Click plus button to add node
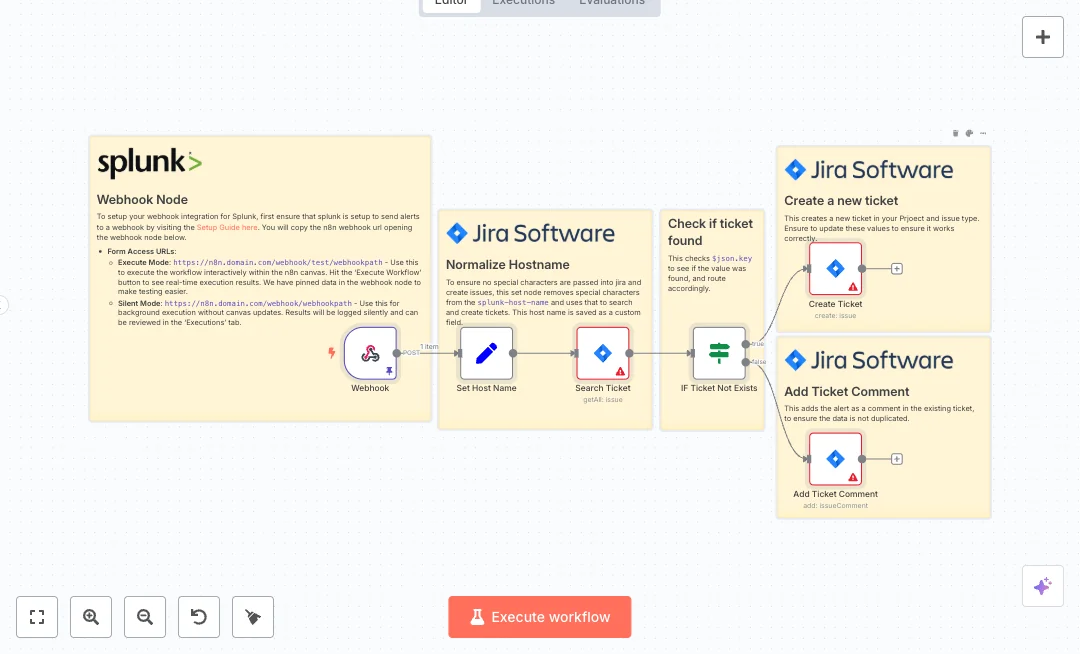The width and height of the screenshot is (1080, 654). 1042,37
